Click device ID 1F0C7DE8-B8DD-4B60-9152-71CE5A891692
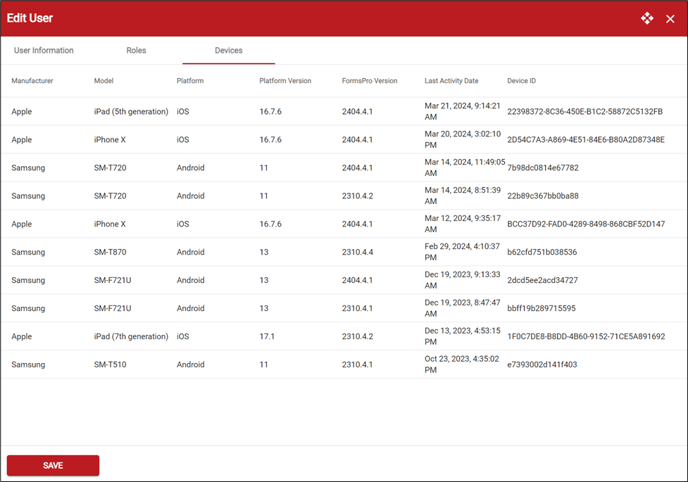This screenshot has height=482, width=688. (586, 336)
